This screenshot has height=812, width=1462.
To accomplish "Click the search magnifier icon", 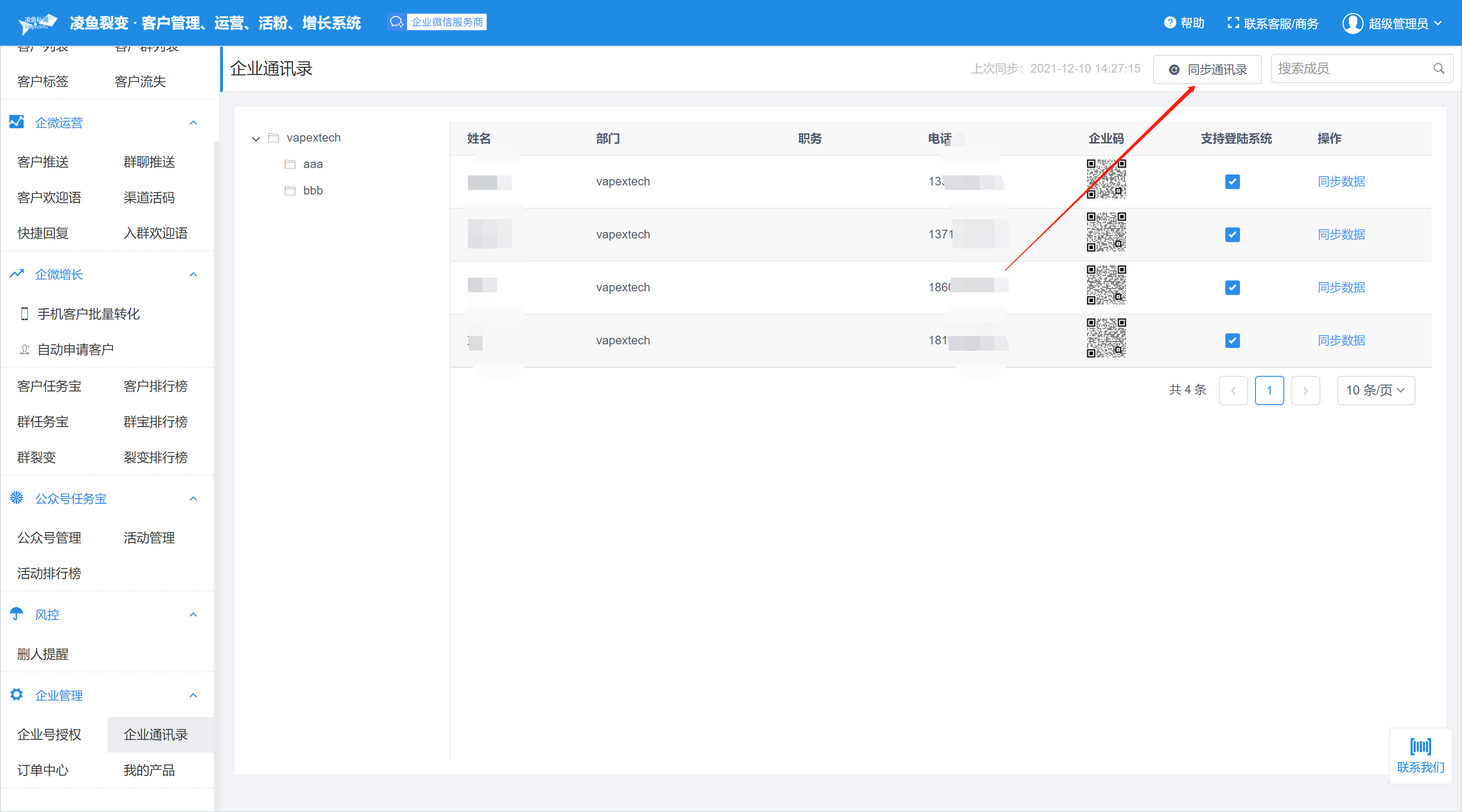I will point(1438,69).
